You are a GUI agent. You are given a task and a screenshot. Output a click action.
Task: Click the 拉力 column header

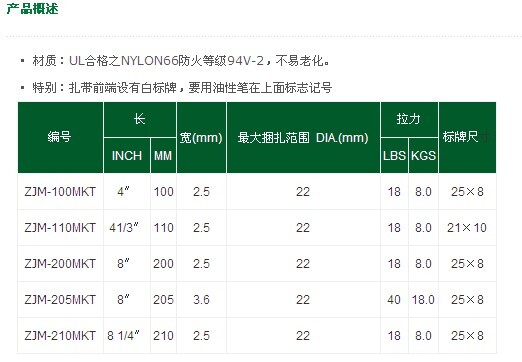(x=409, y=119)
